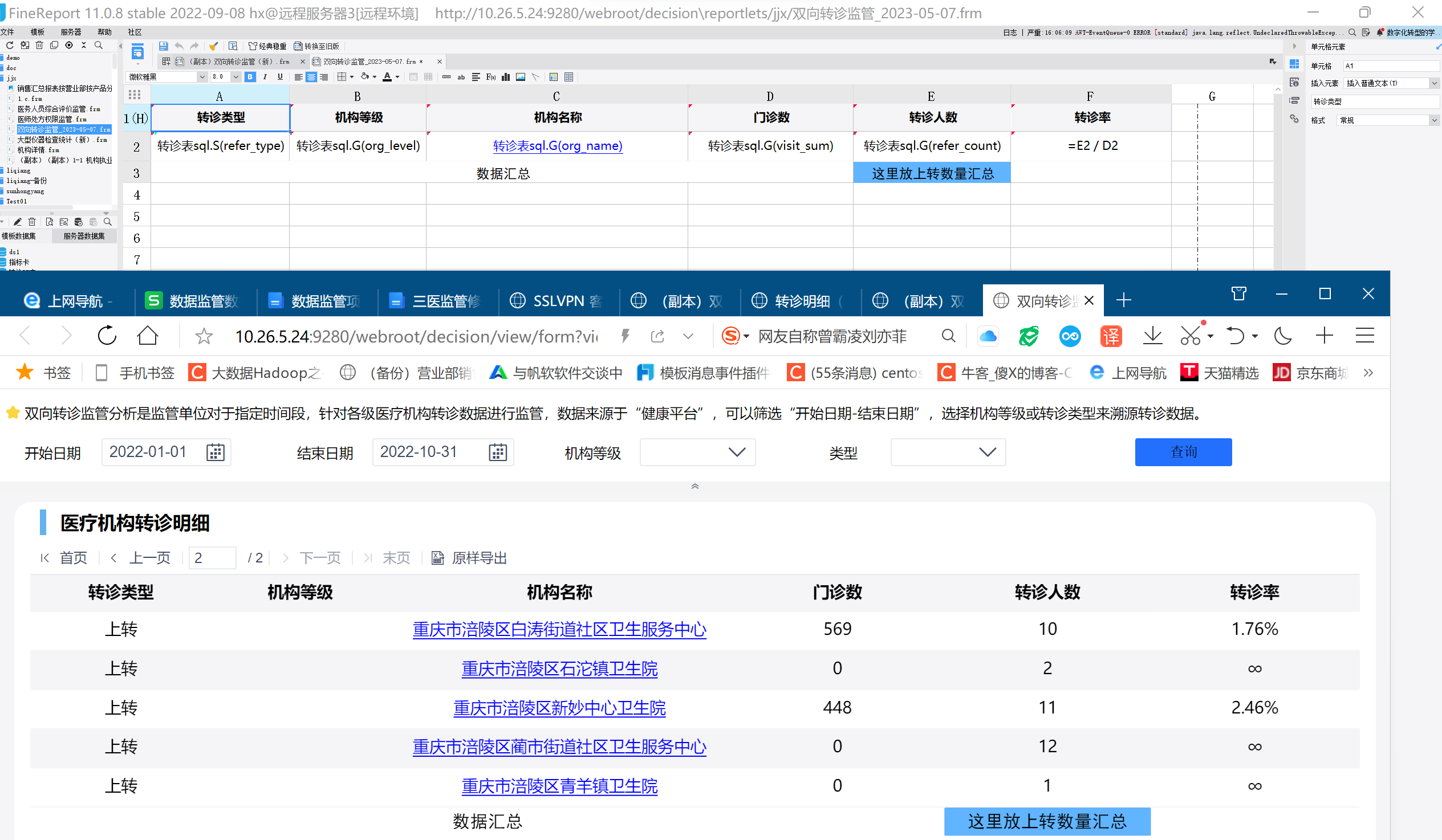Viewport: 1442px width, 840px height.
Task: Click the save icon in FineReport toolbar
Action: coord(163,46)
